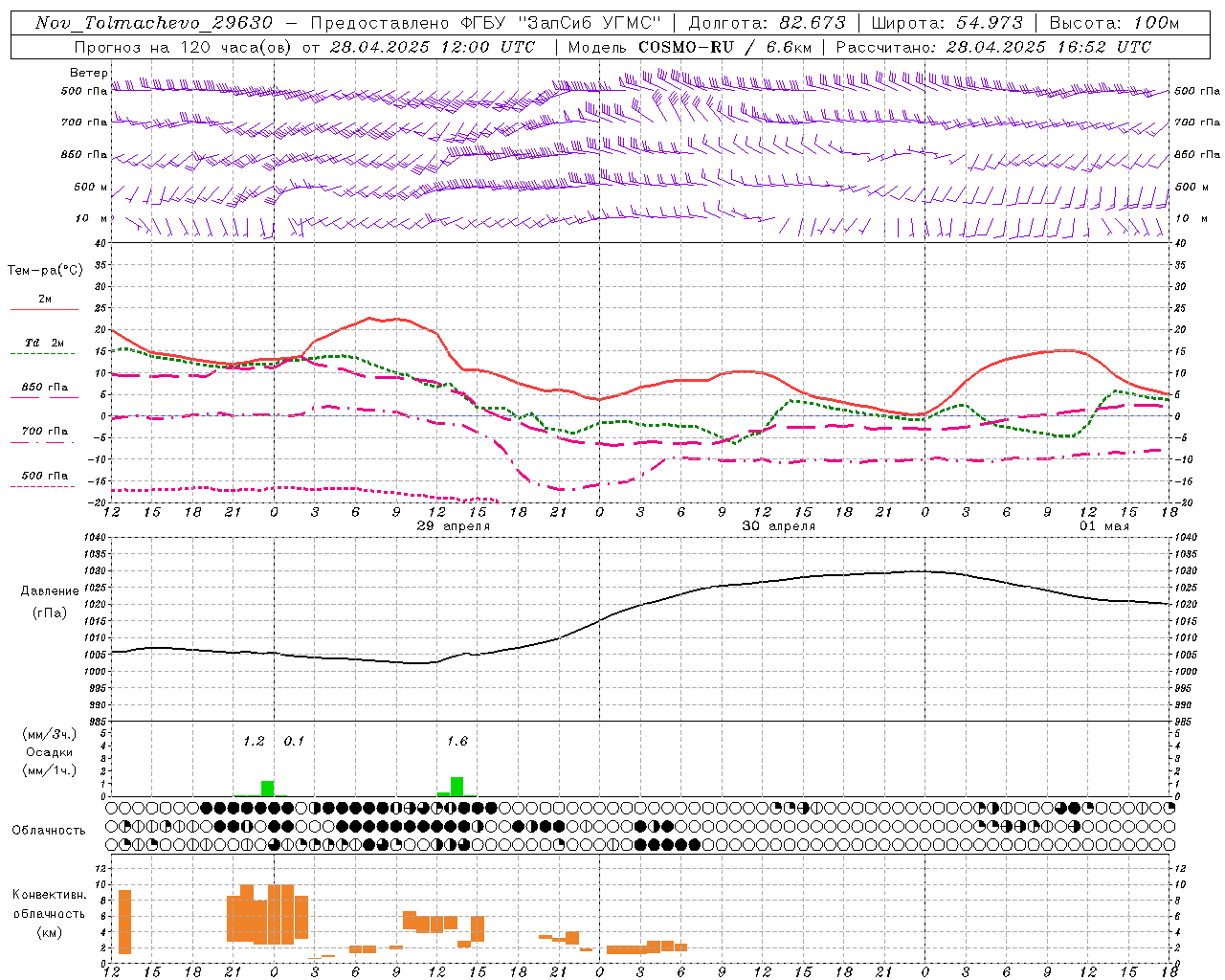1225x980 pixels.
Task: Click the provider text ФГБУ "ЗапСиб УГМС"
Action: click(x=563, y=23)
